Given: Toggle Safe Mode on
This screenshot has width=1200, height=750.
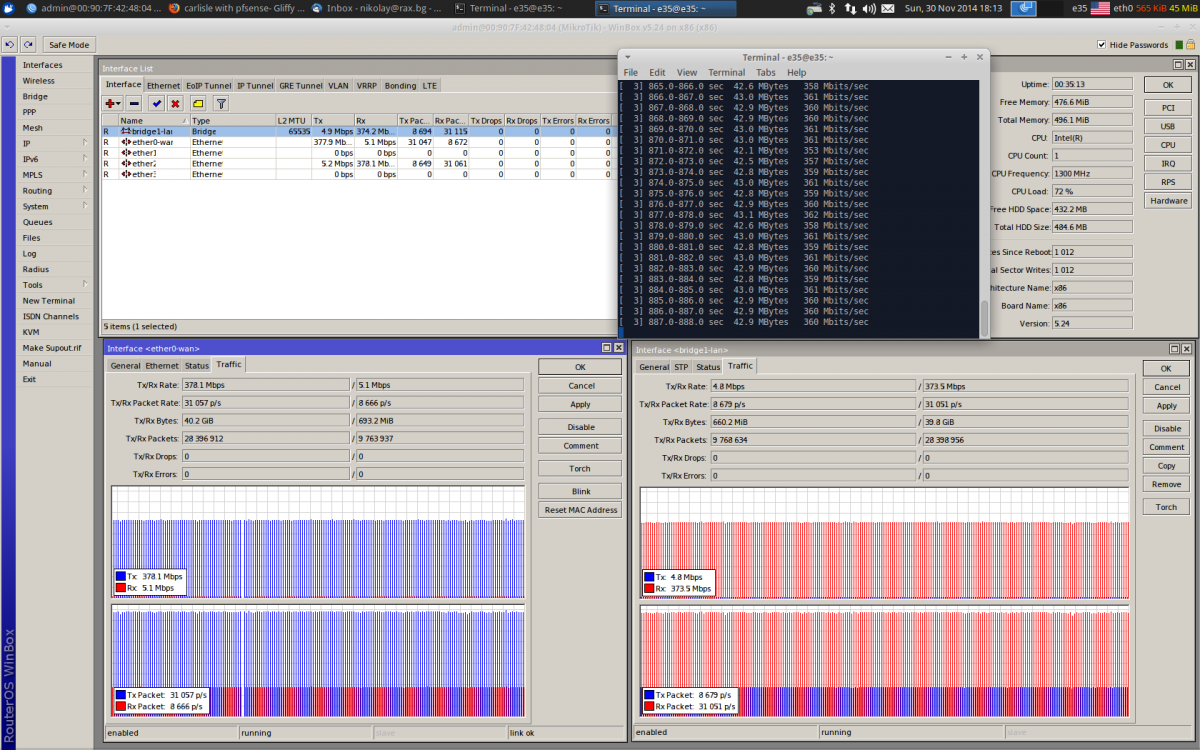Looking at the screenshot, I should 68,45.
